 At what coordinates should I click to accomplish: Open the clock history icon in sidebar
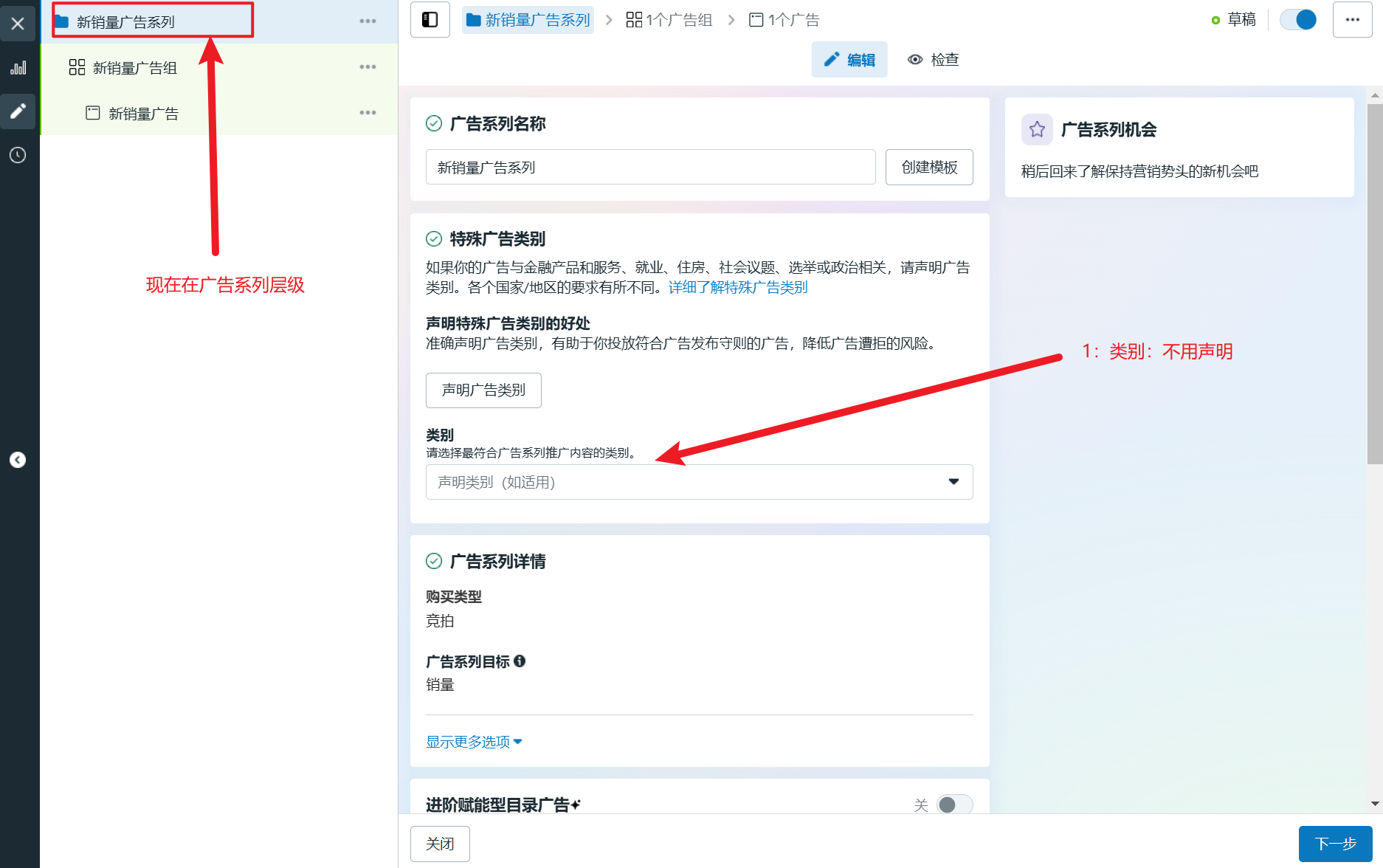point(18,155)
